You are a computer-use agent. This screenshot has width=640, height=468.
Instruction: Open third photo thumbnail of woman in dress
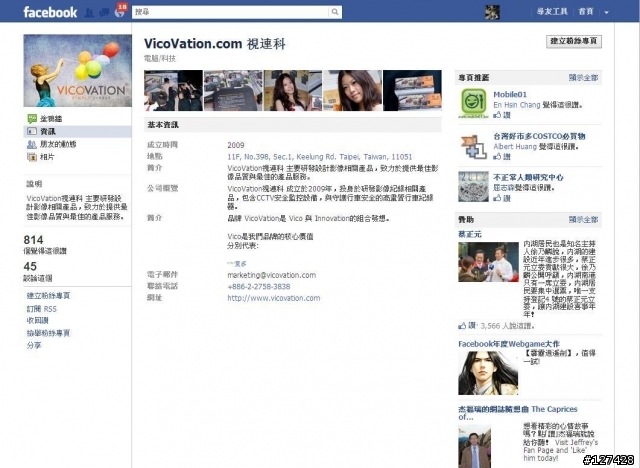pyautogui.click(x=293, y=90)
